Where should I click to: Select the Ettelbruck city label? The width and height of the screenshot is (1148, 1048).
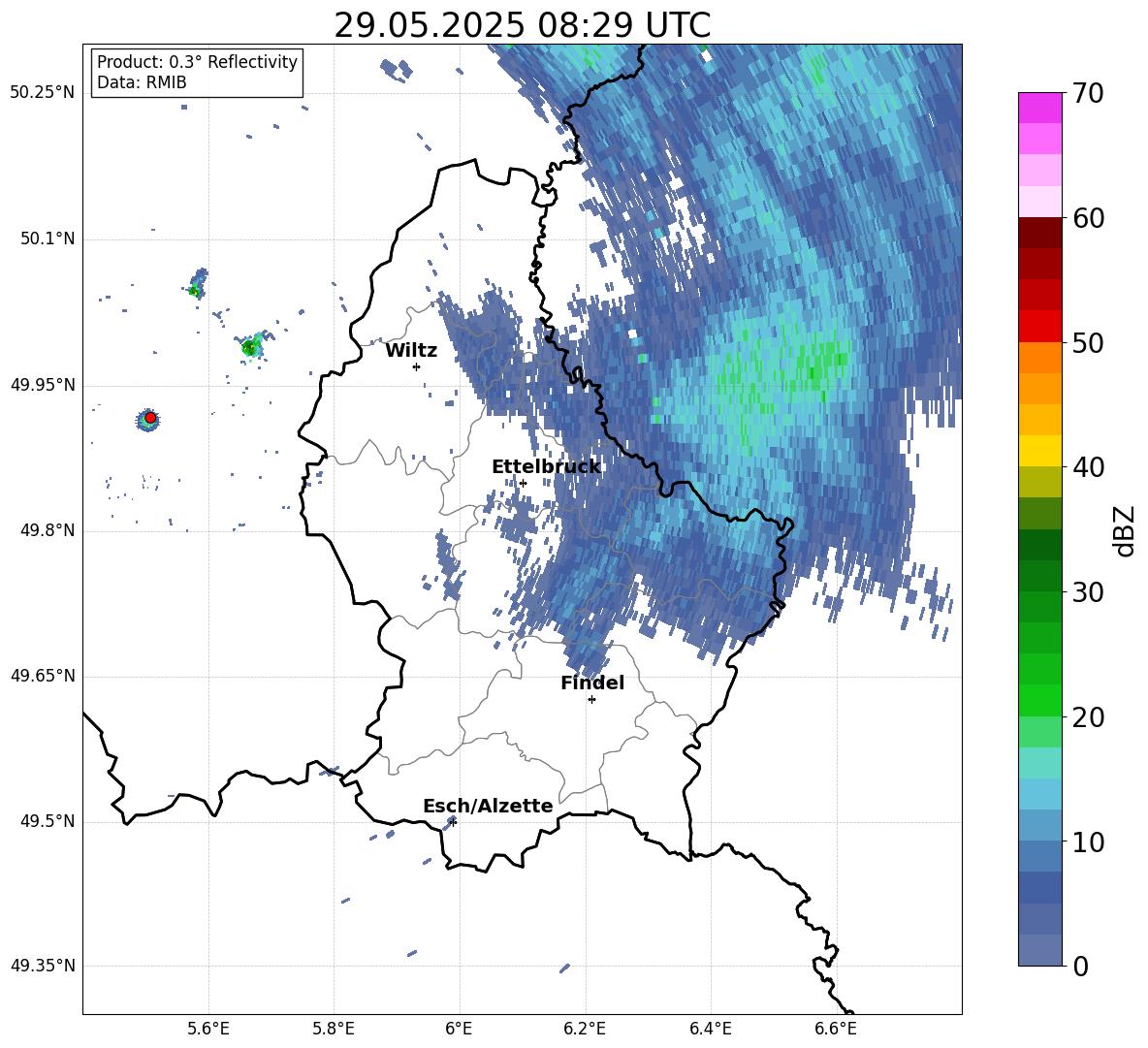pos(546,467)
